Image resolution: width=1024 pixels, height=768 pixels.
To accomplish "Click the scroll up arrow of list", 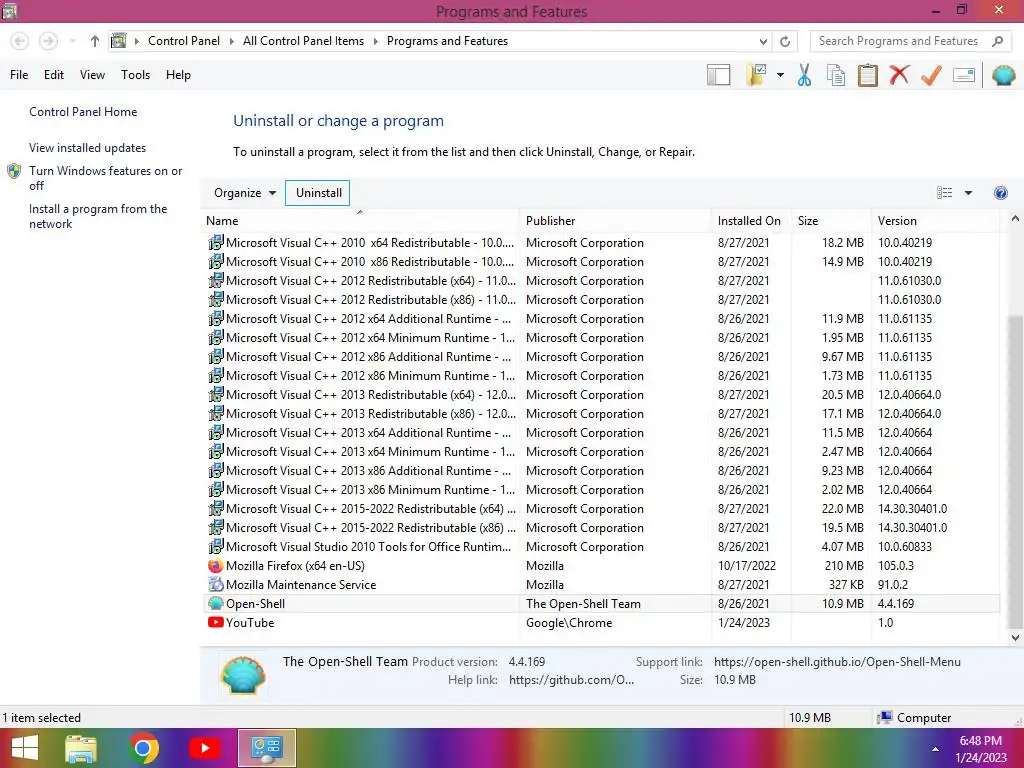I will coord(1015,219).
